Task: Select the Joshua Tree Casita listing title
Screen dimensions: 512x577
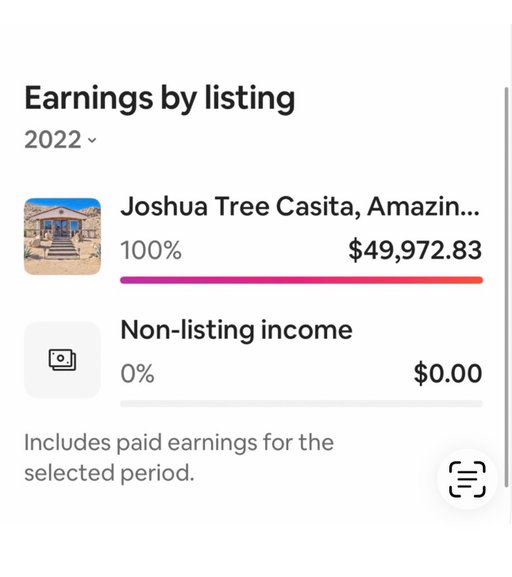Action: coord(300,206)
